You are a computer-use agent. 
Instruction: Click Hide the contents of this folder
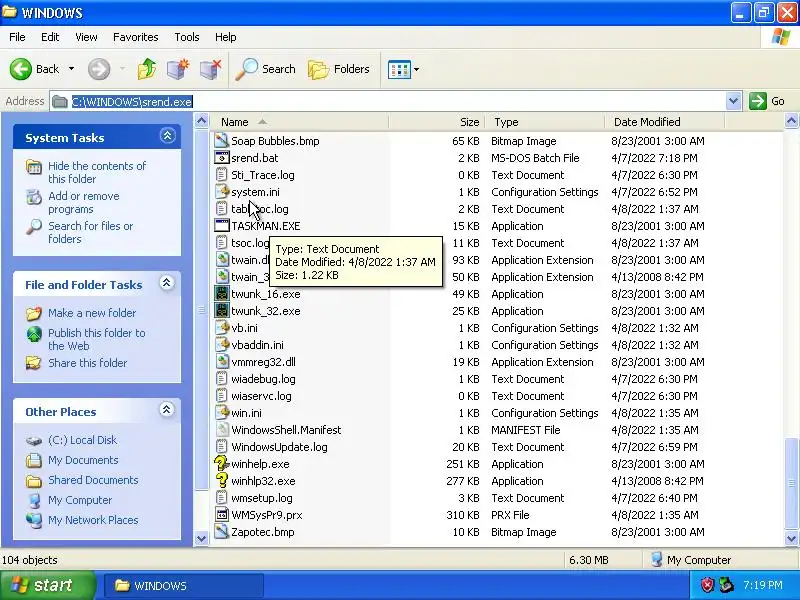point(97,172)
